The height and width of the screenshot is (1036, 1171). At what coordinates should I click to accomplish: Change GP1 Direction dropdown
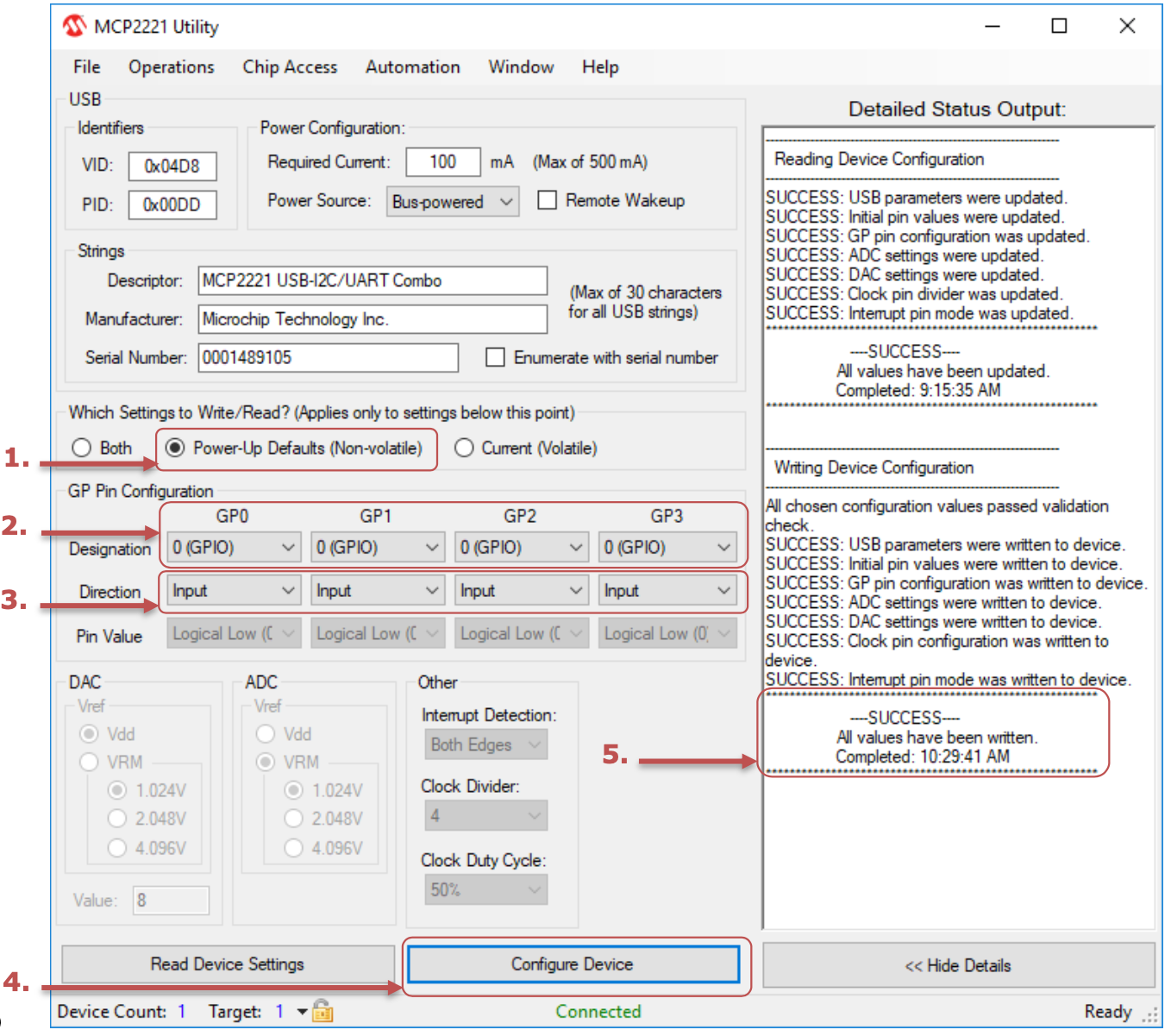click(x=378, y=590)
